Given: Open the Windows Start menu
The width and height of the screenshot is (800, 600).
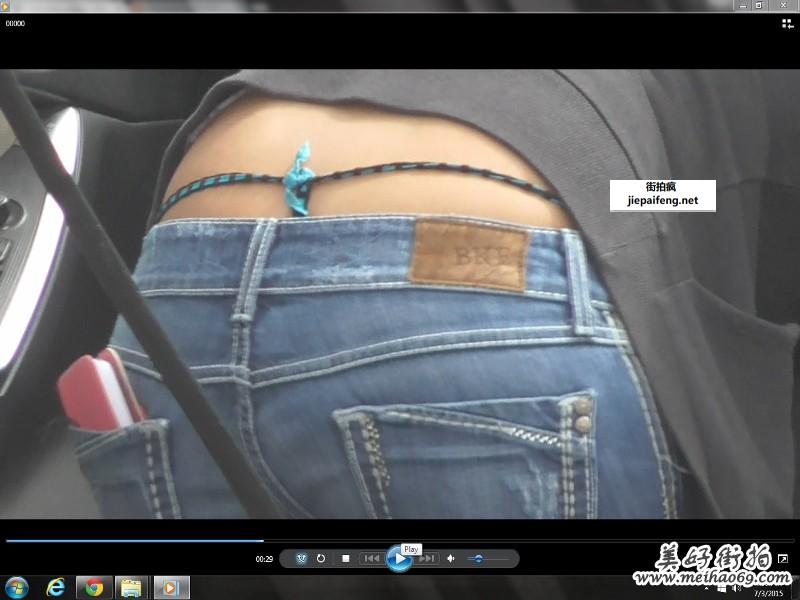Looking at the screenshot, I should [x=17, y=587].
